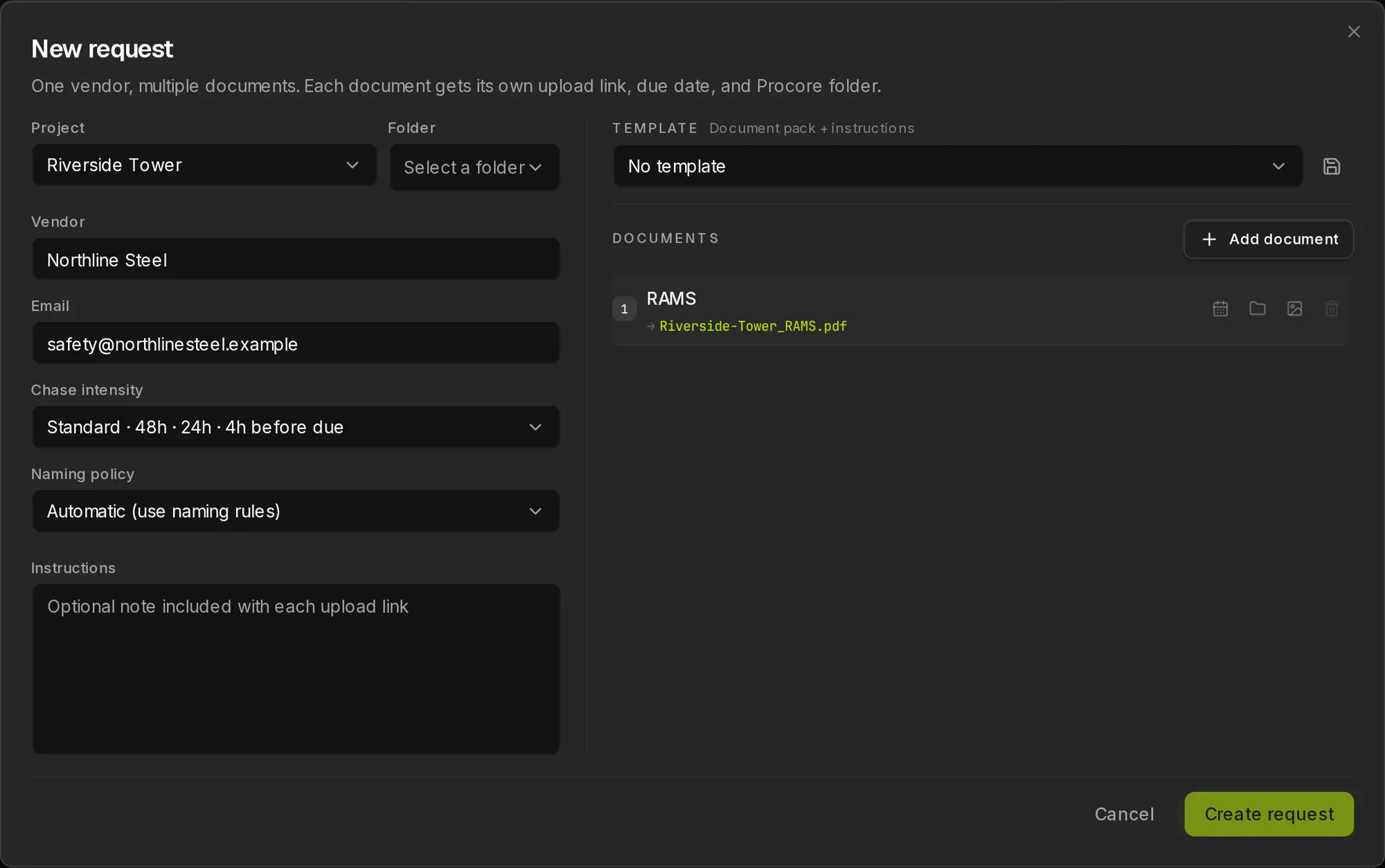
Task: Save current setup as template icon
Action: tap(1331, 166)
